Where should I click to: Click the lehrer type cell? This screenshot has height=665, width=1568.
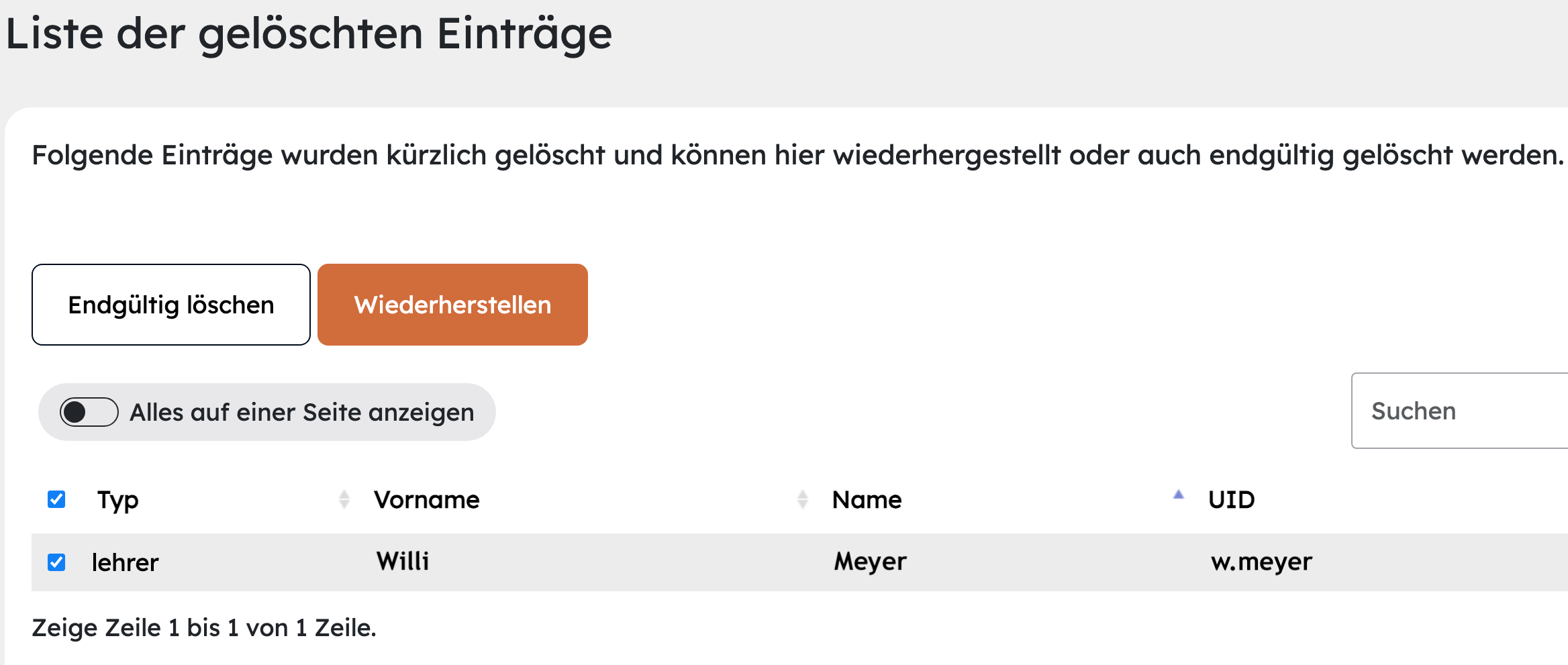click(126, 562)
